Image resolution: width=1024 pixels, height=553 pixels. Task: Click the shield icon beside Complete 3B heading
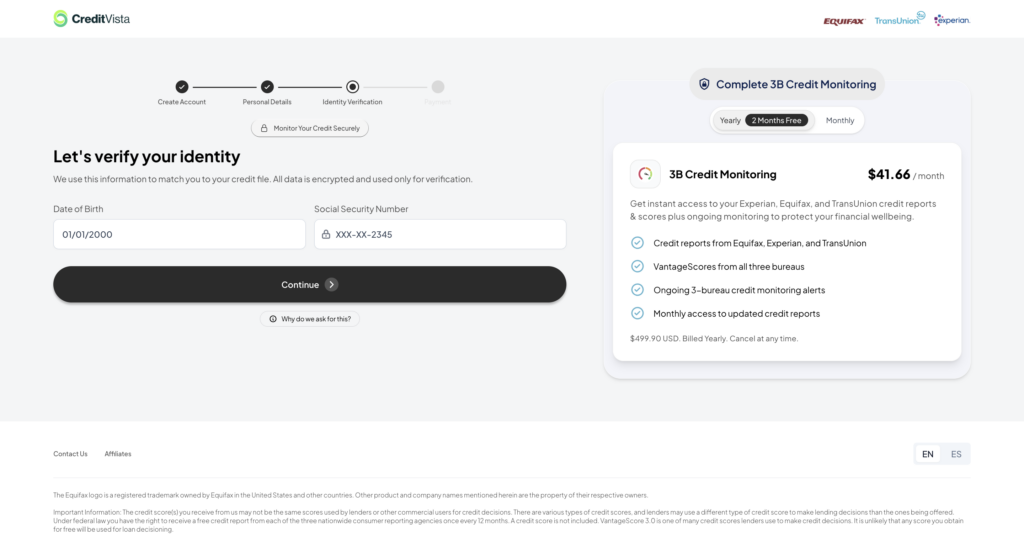[704, 84]
